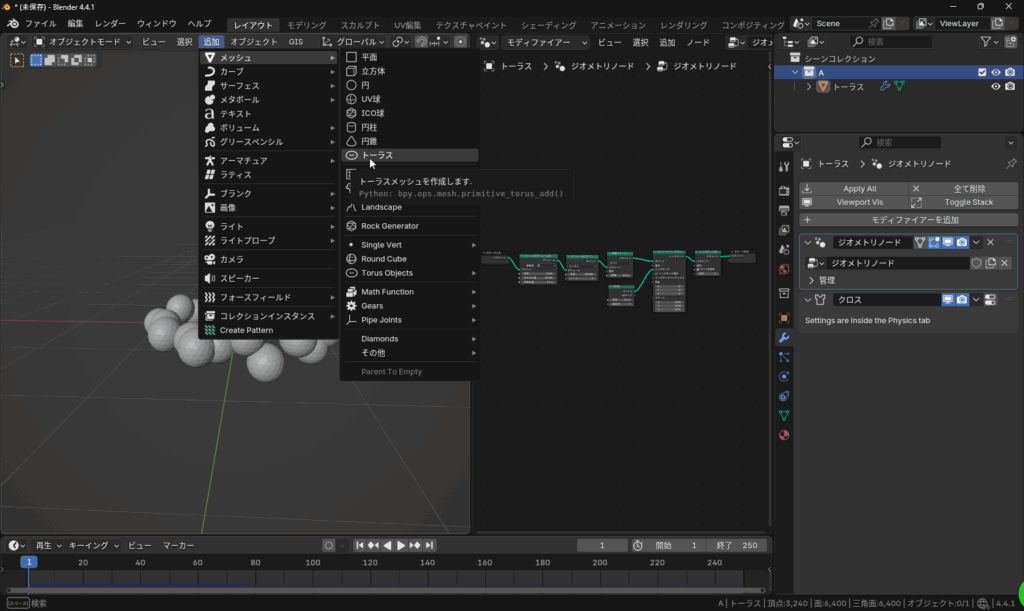Toggle geometry nodes modifier edit mode display

click(934, 242)
